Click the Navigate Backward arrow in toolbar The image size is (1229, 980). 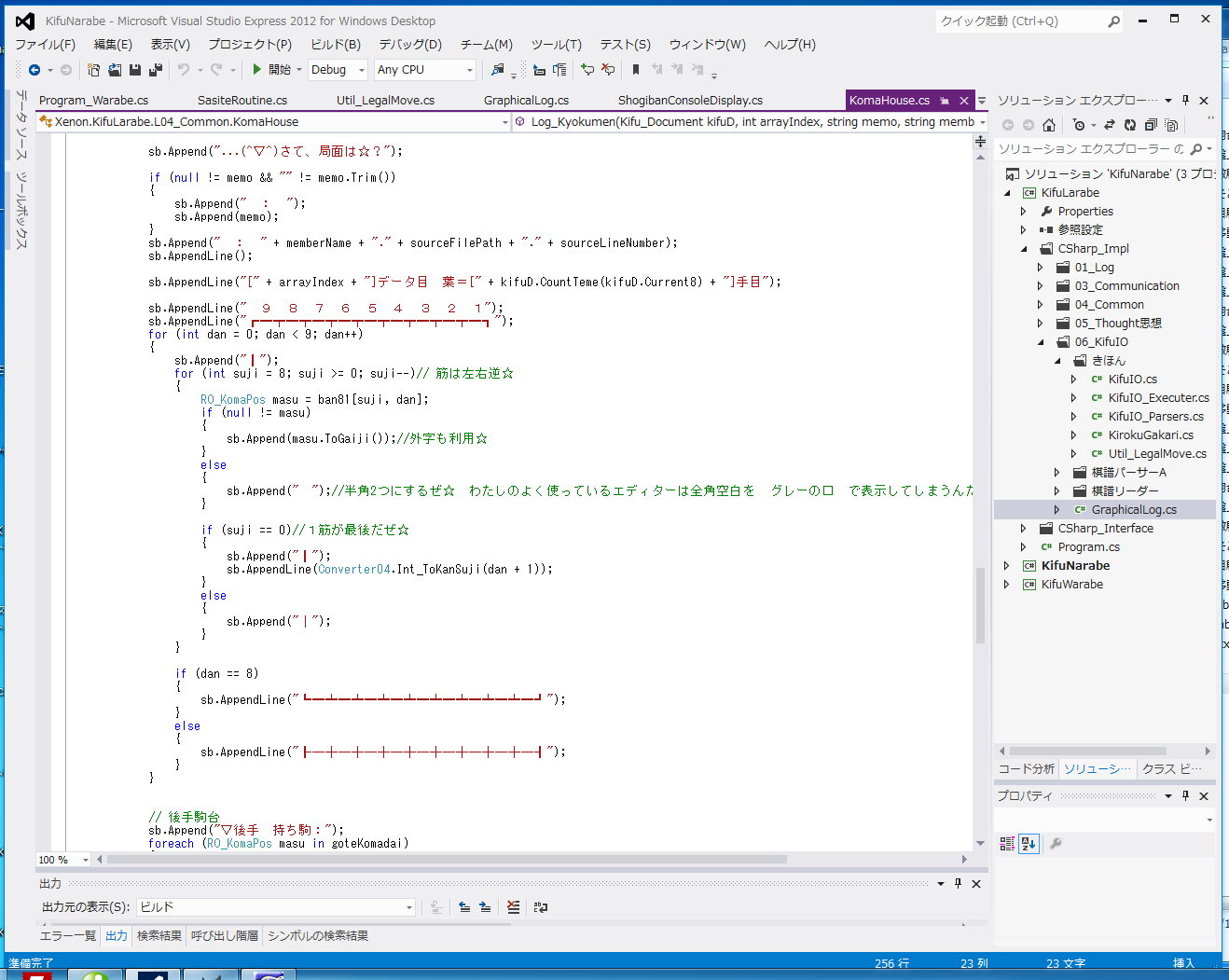coord(35,70)
